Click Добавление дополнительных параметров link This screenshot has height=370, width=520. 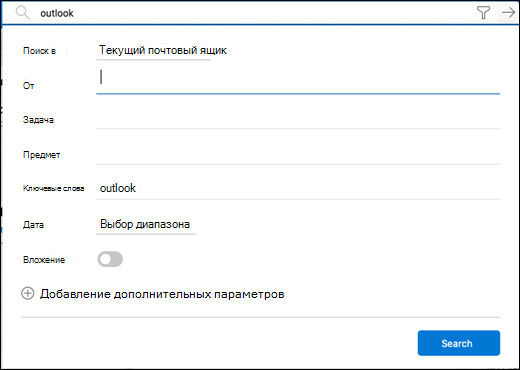point(162,294)
